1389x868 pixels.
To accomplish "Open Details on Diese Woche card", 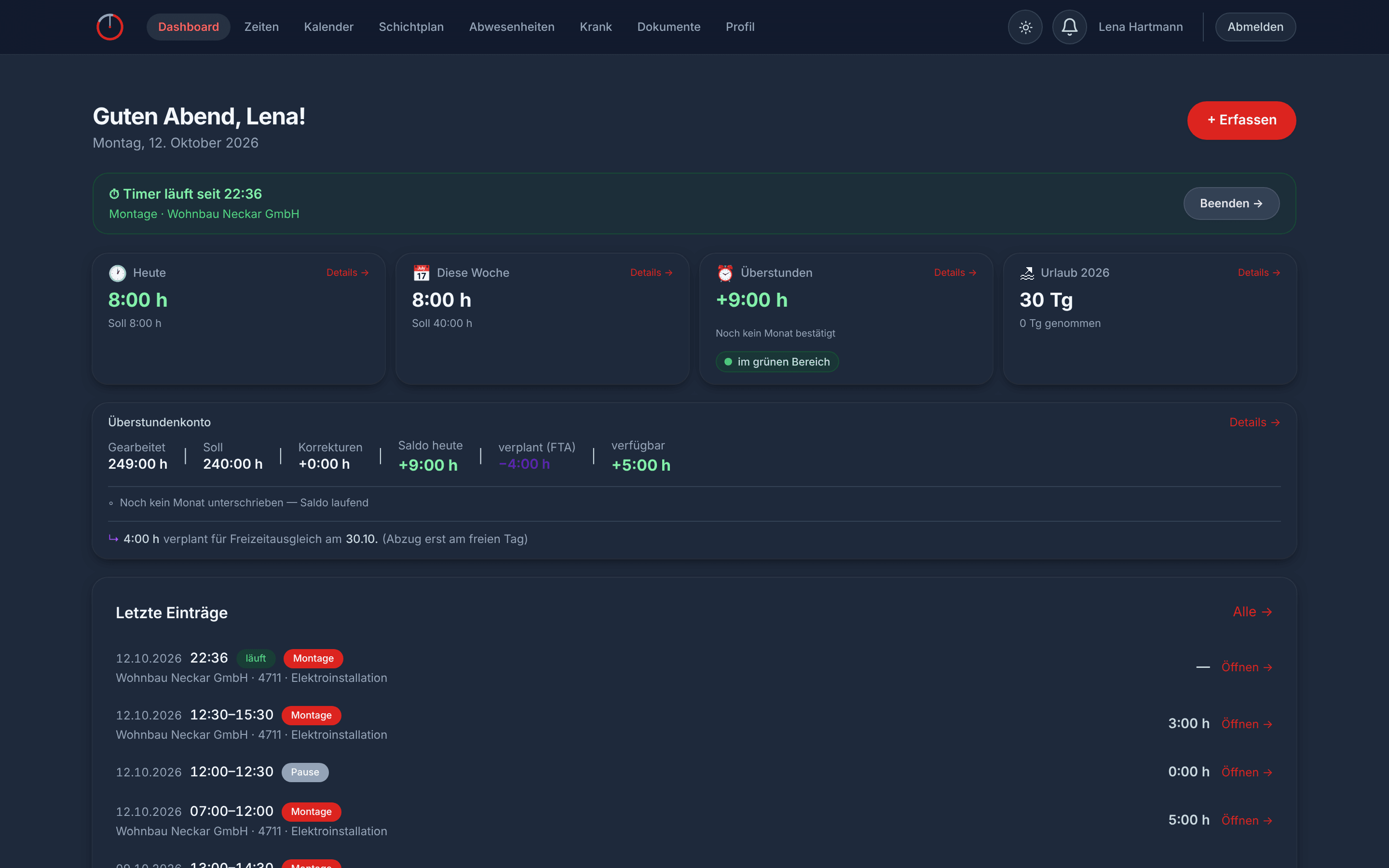I will [652, 272].
